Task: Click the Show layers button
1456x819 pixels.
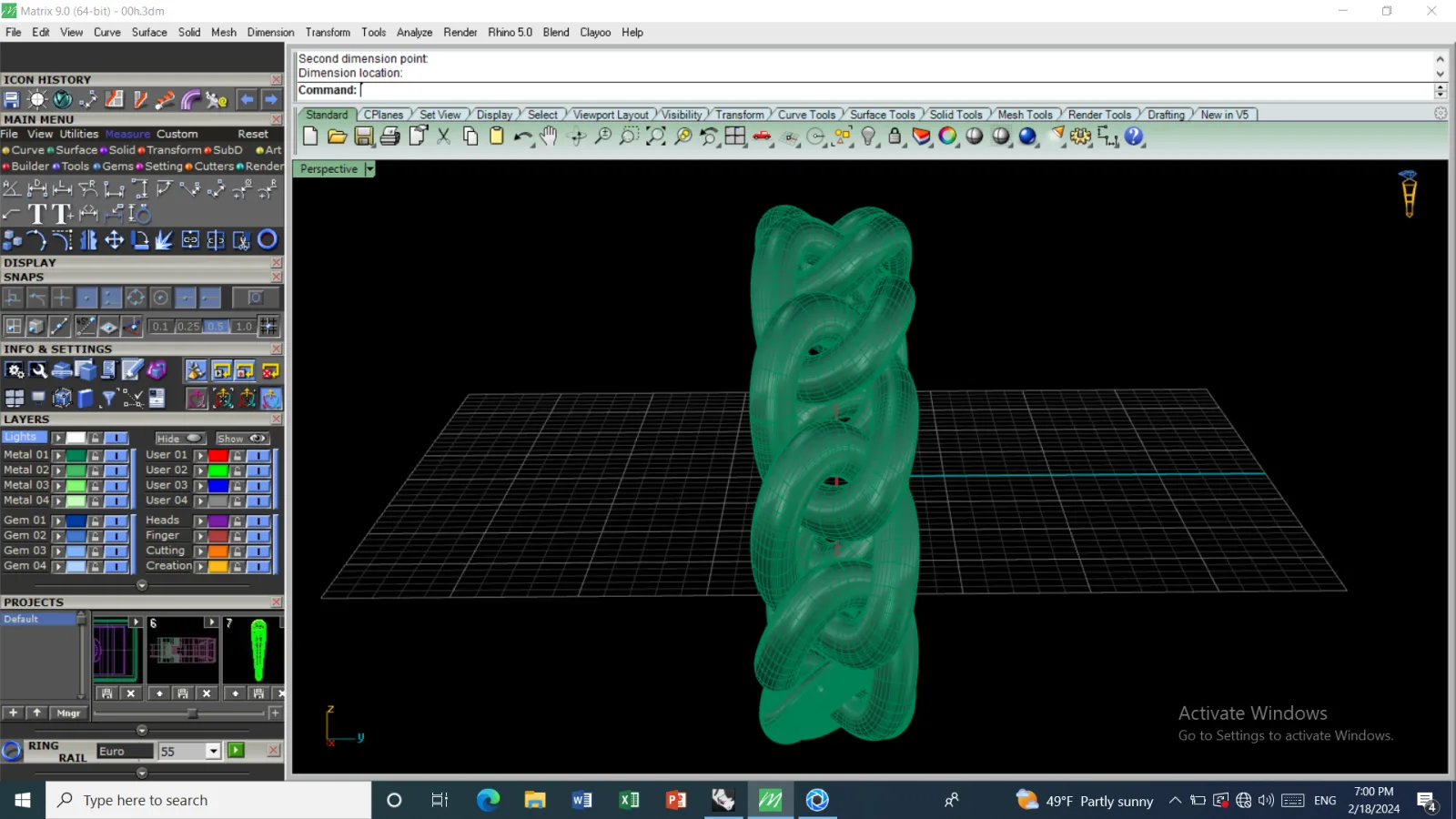Action: pyautogui.click(x=242, y=439)
